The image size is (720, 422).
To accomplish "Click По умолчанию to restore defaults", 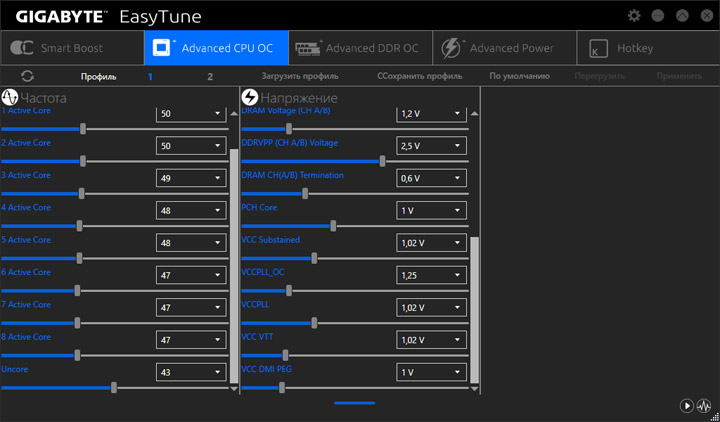I will [520, 76].
